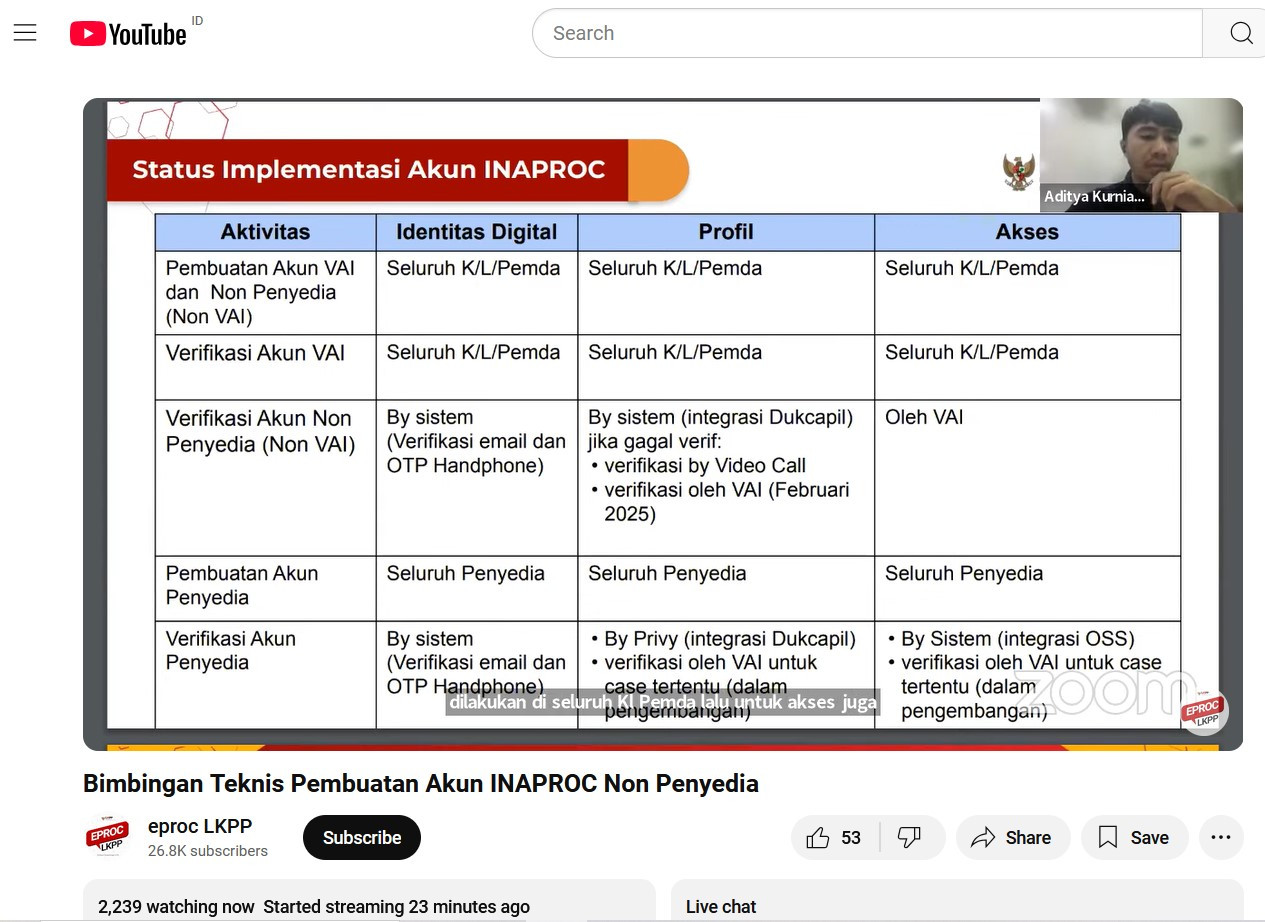Screen dimensions: 1265x922
Task: Click the Save bookmark icon
Action: click(x=1106, y=837)
